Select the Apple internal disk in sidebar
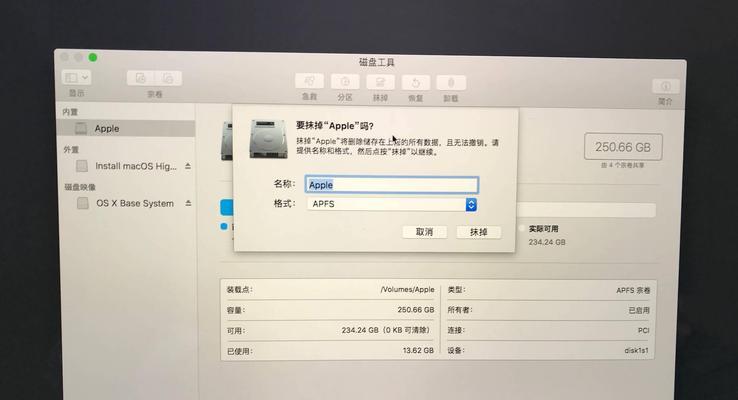 tap(126, 128)
